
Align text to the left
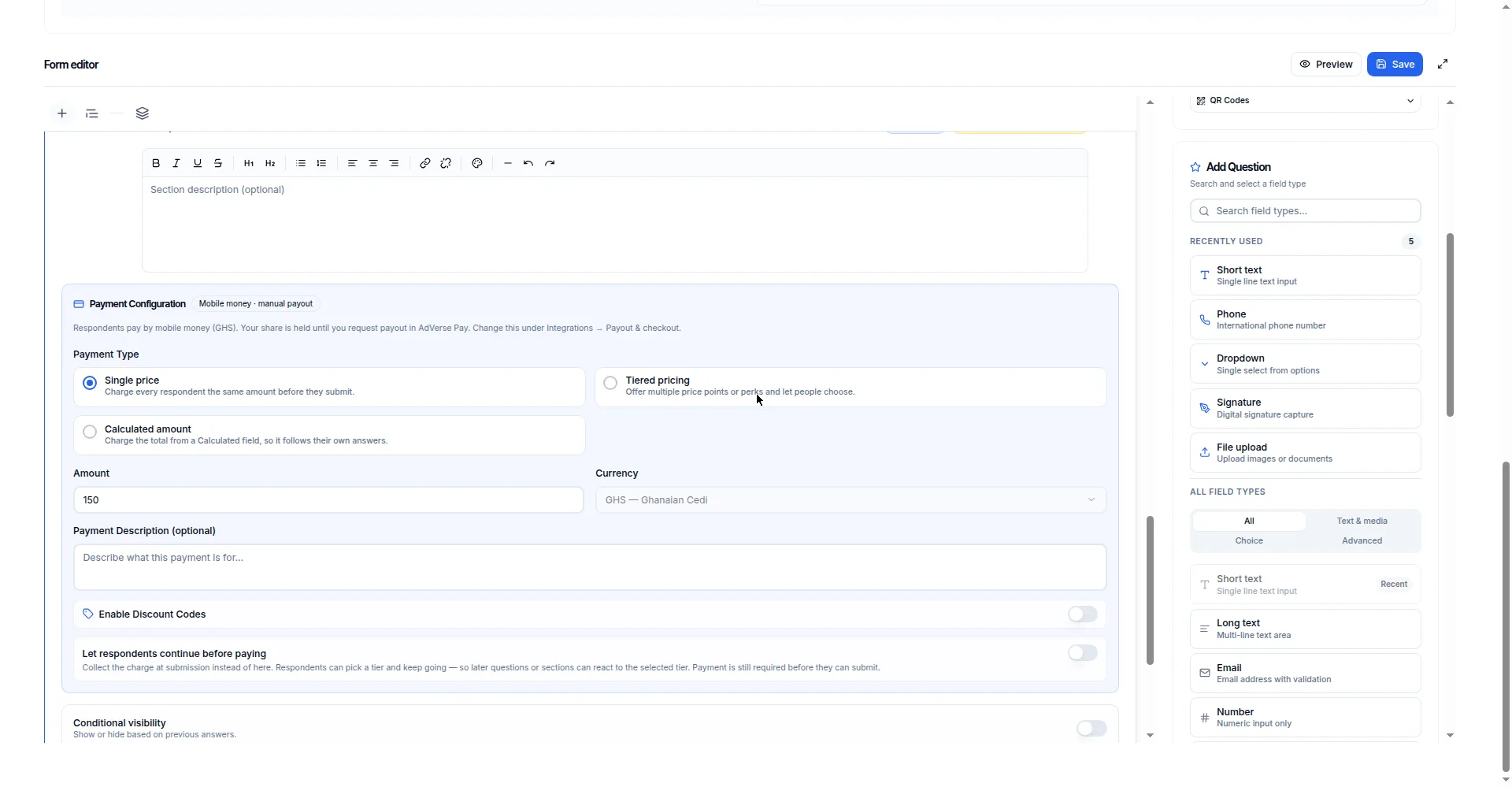pyautogui.click(x=352, y=163)
